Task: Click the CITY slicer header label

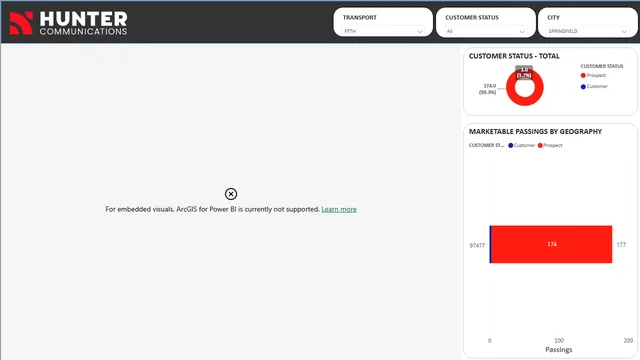Action: (553, 18)
